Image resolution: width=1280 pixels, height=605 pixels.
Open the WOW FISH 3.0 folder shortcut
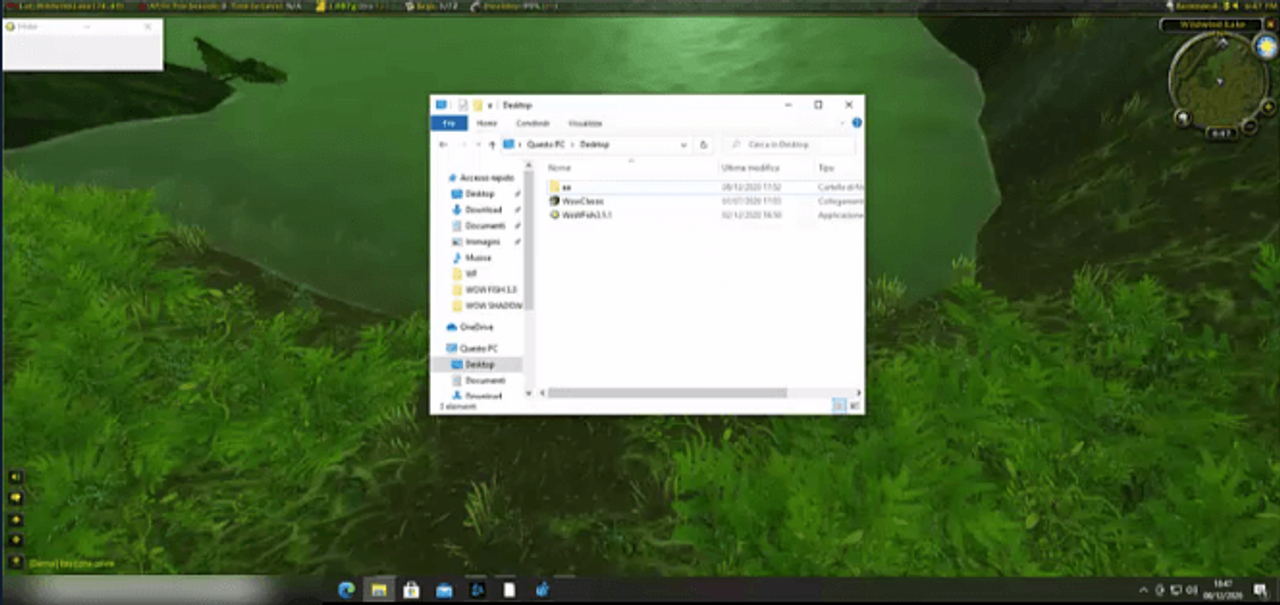pyautogui.click(x=490, y=290)
